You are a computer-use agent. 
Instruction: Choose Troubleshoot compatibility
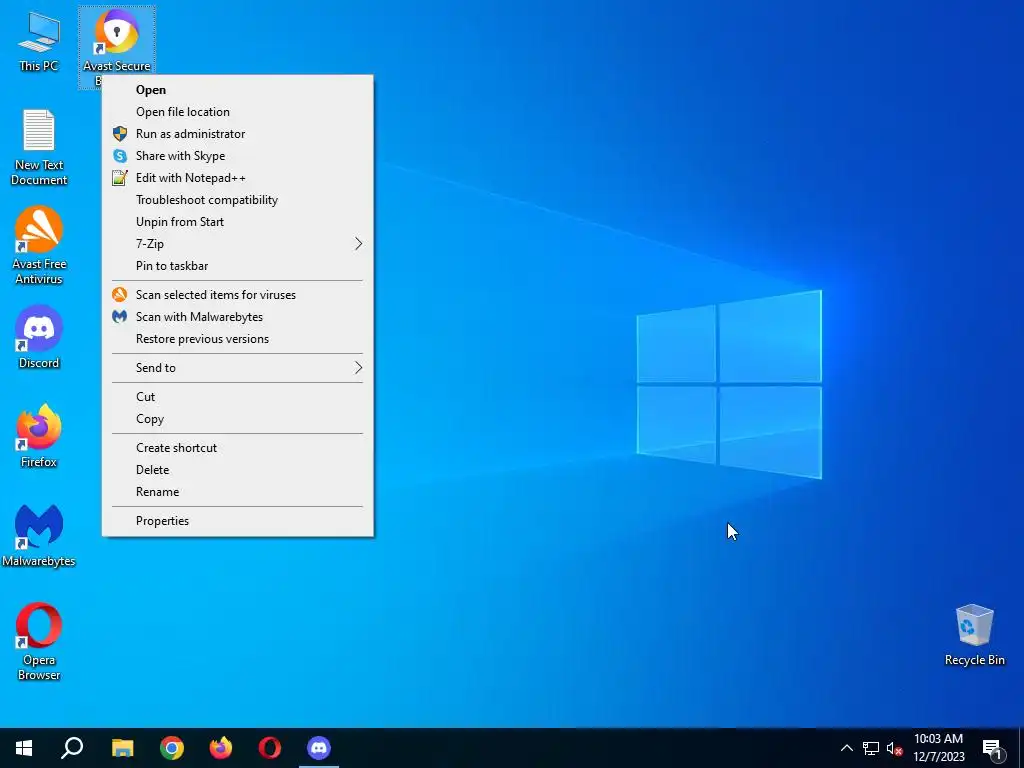click(238, 200)
